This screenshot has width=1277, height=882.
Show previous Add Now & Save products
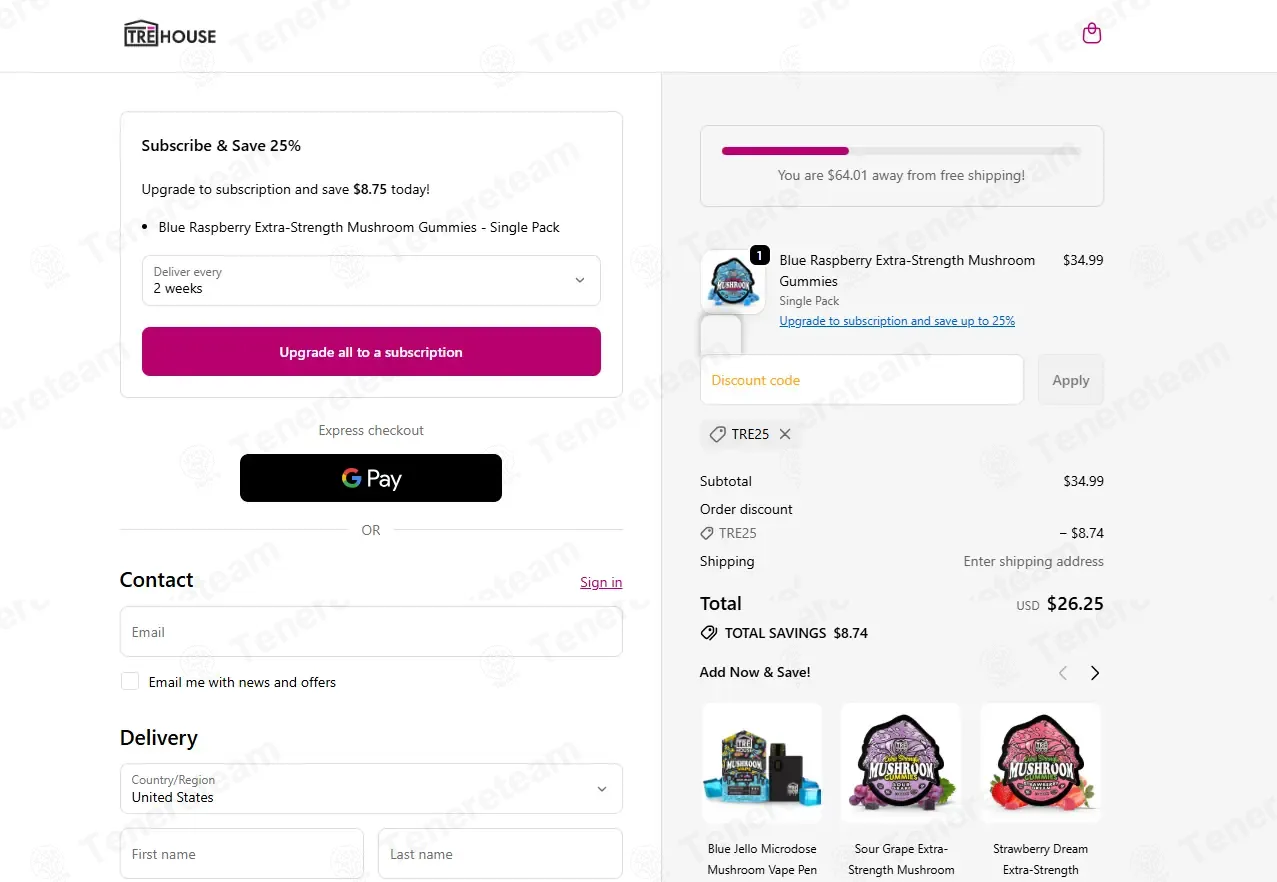tap(1063, 673)
